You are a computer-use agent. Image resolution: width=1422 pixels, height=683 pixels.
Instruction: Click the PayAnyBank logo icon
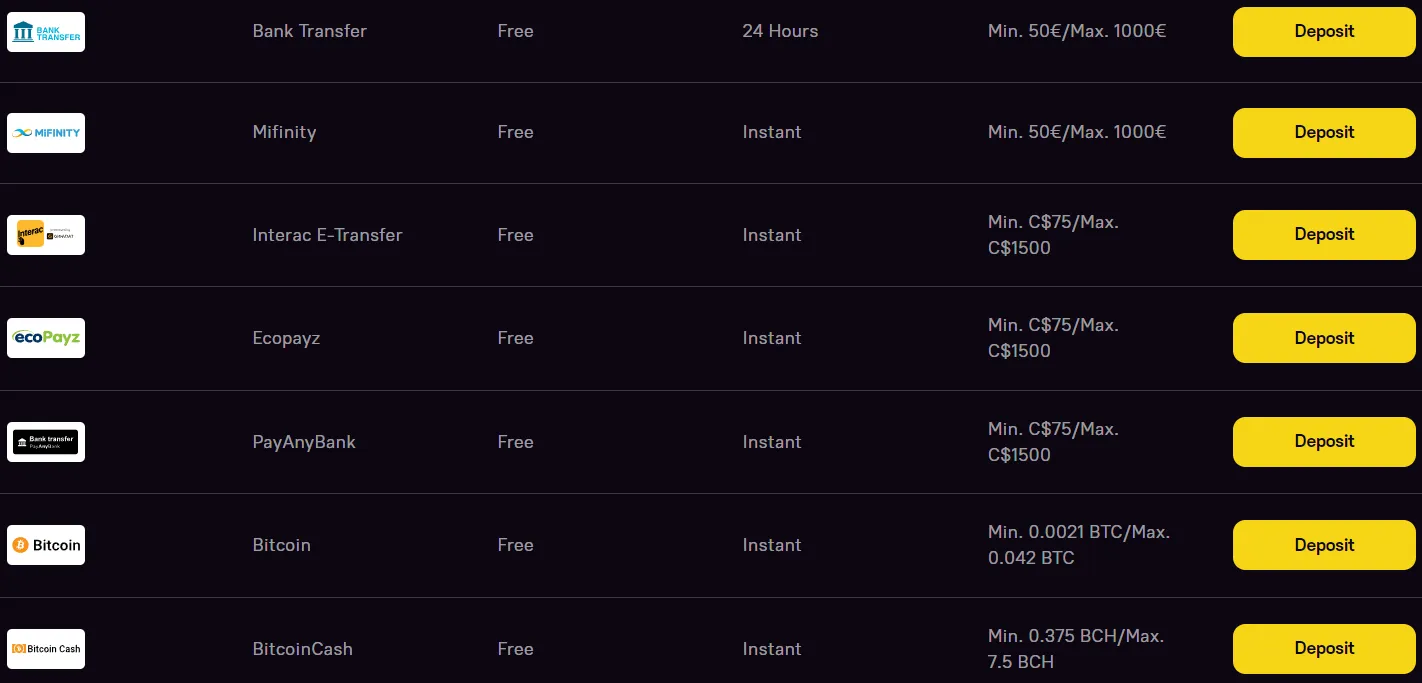coord(46,442)
